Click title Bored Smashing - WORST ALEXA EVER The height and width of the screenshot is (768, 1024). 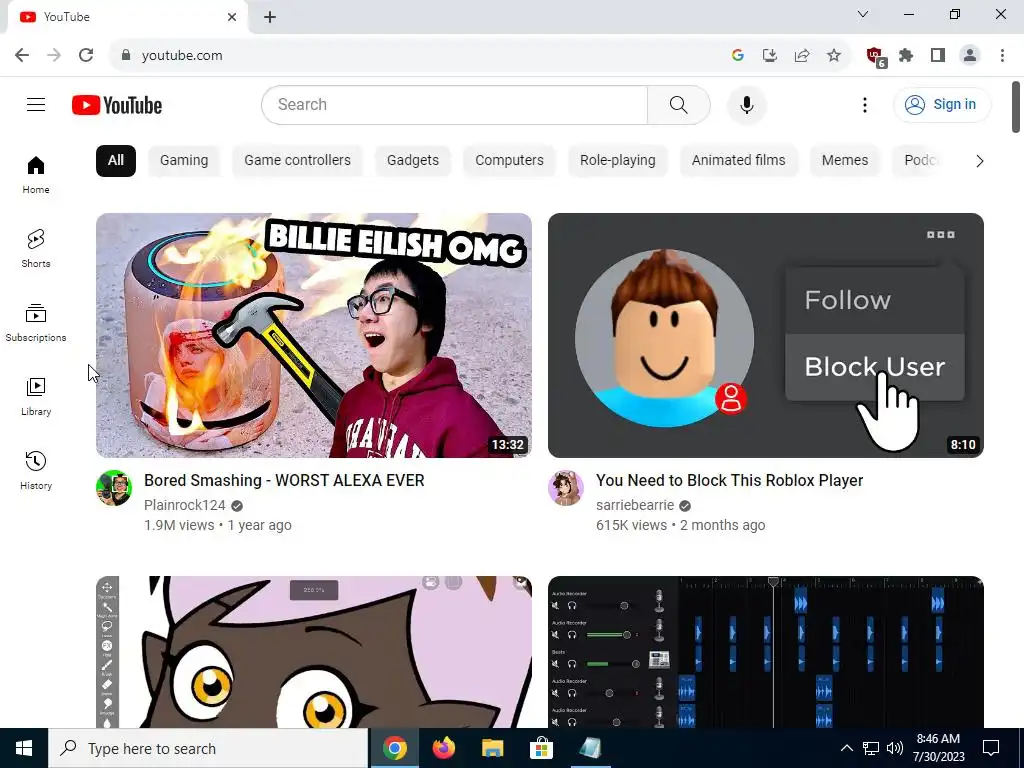point(284,481)
